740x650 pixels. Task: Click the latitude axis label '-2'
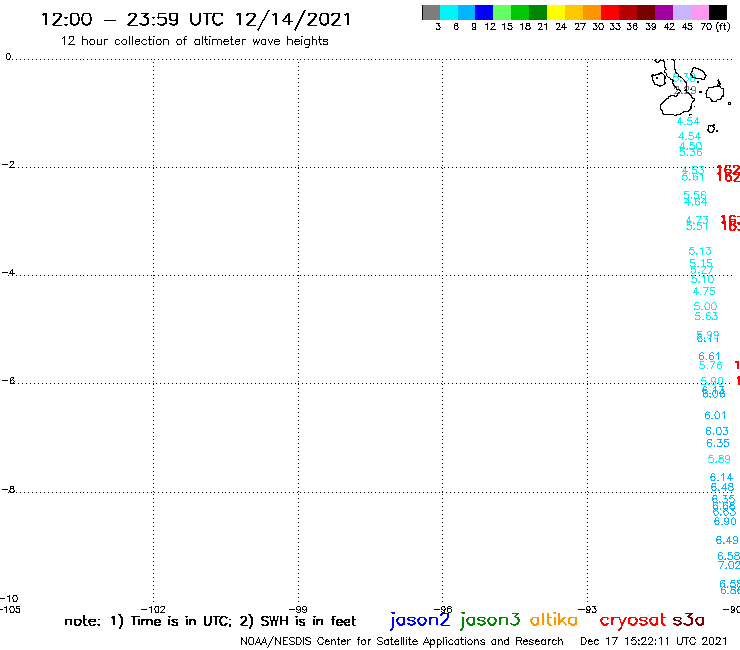coord(8,164)
